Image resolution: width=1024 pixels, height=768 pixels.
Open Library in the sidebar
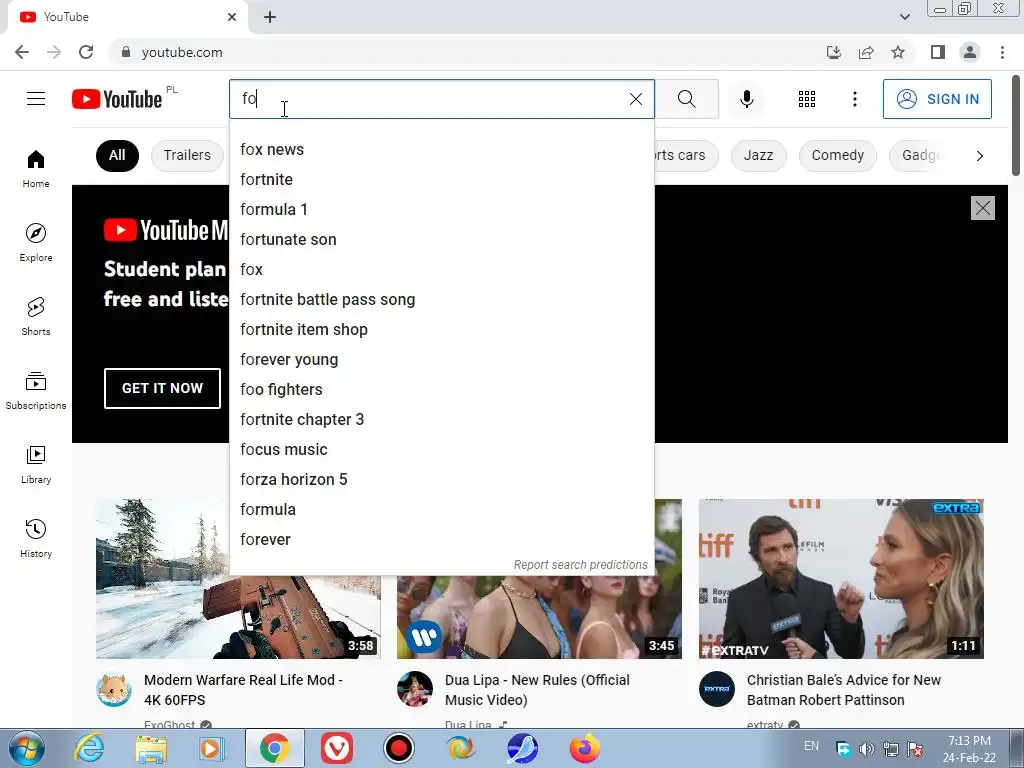pyautogui.click(x=36, y=464)
